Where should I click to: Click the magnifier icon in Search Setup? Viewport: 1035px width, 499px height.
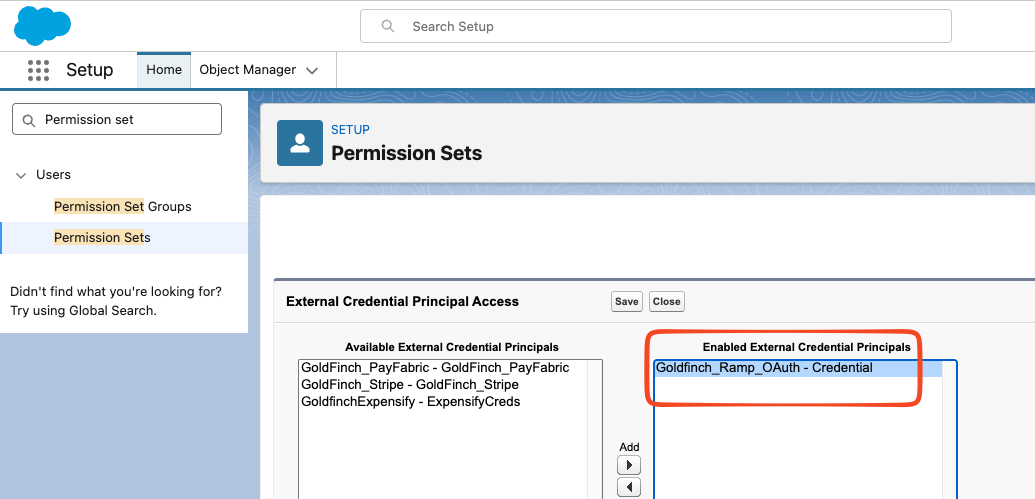point(388,26)
